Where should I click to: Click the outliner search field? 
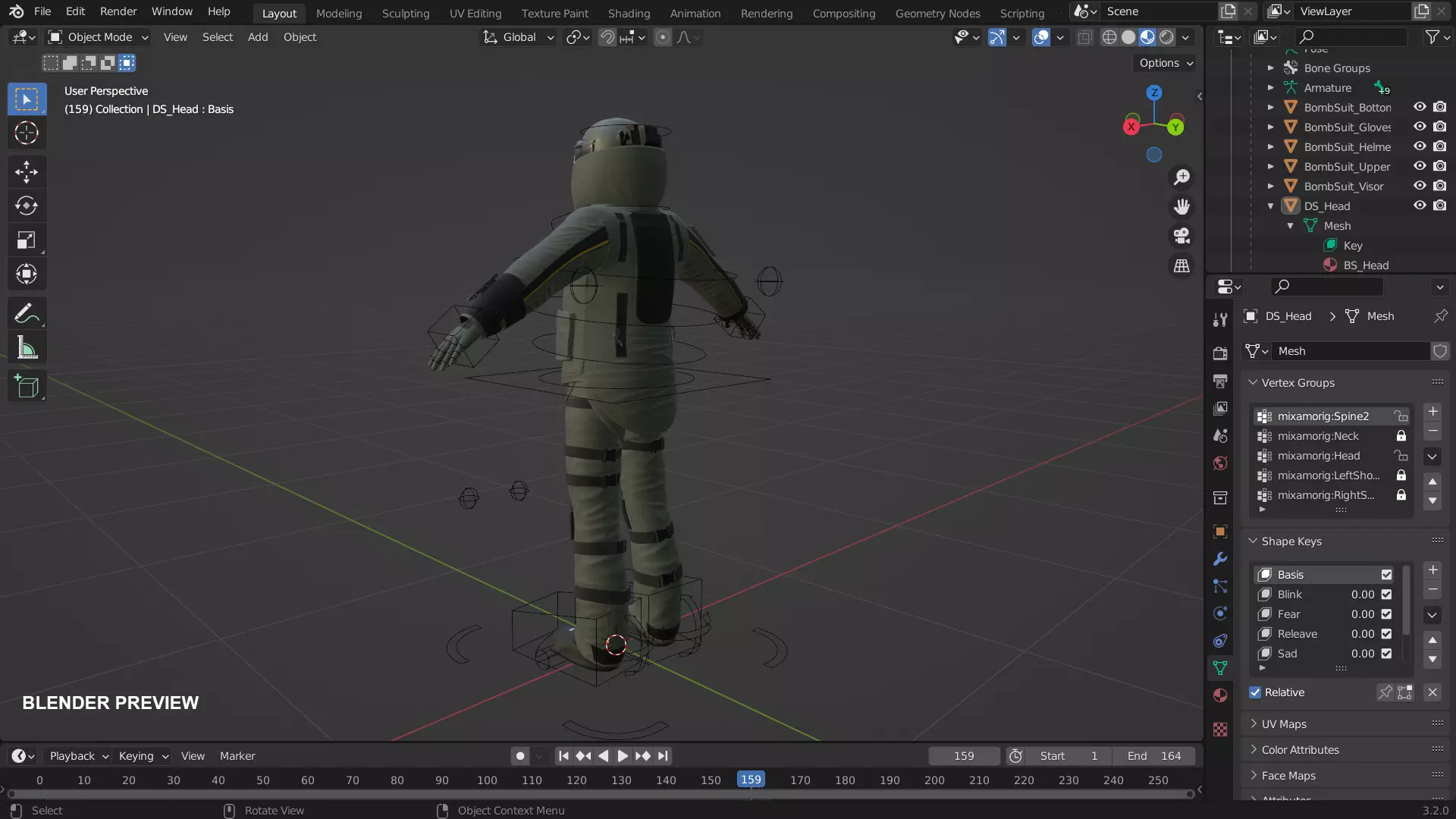pyautogui.click(x=1351, y=36)
